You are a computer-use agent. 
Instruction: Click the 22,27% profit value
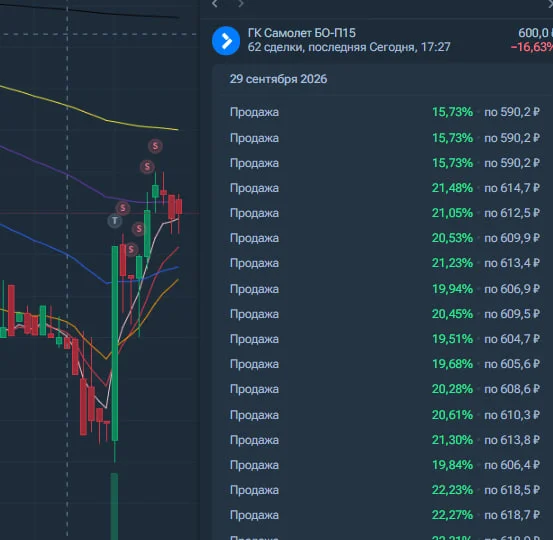click(452, 515)
